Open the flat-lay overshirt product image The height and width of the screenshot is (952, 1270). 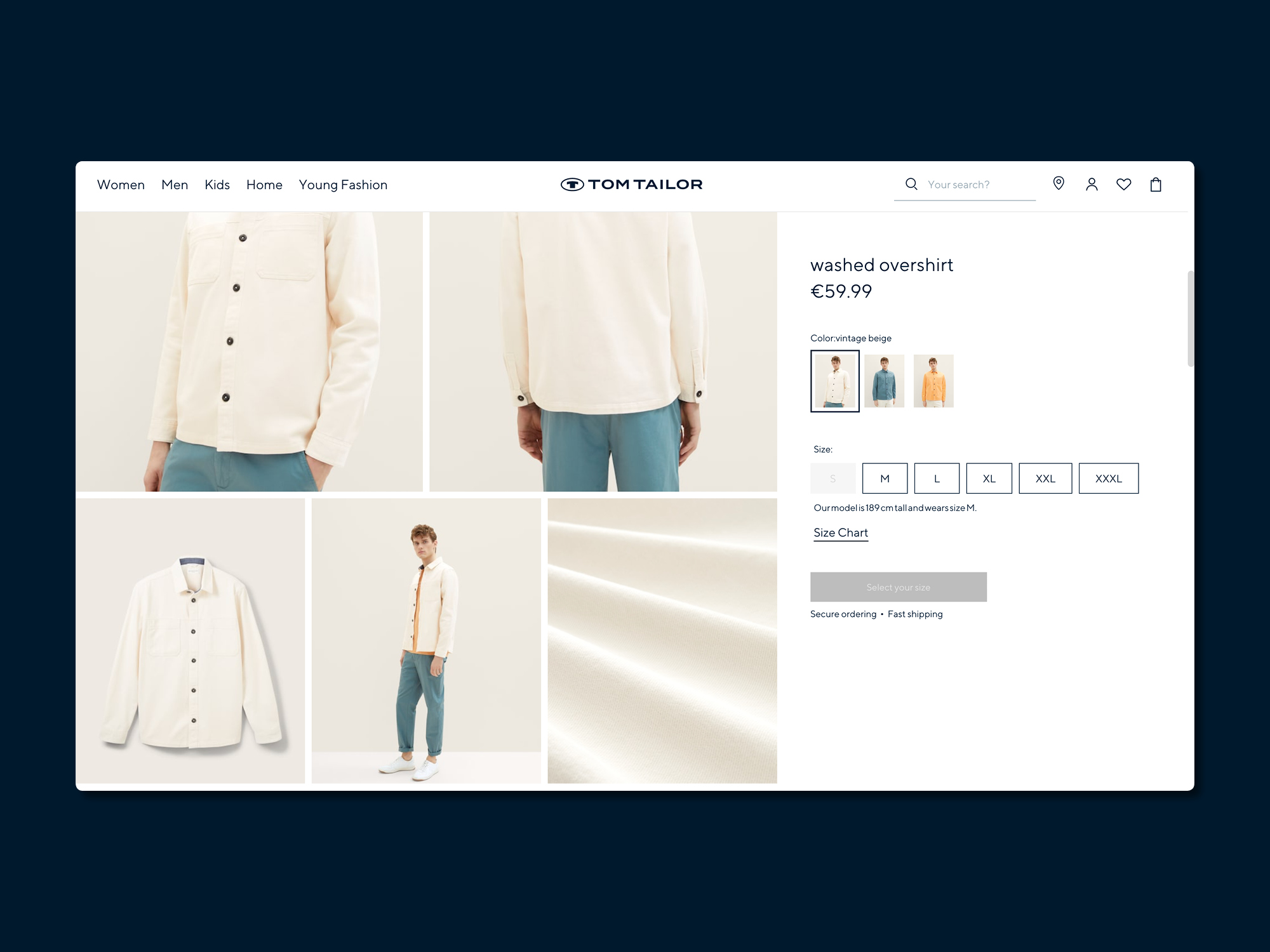coord(190,640)
